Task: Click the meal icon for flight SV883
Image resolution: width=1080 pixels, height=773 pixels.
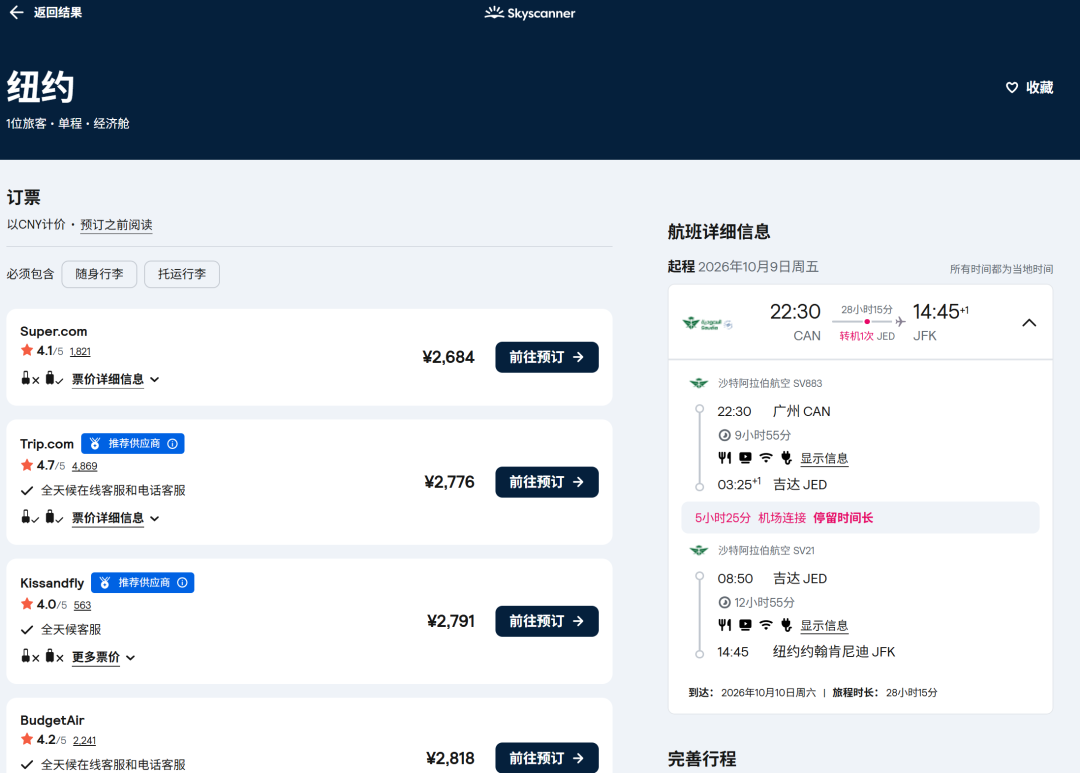Action: tap(724, 457)
